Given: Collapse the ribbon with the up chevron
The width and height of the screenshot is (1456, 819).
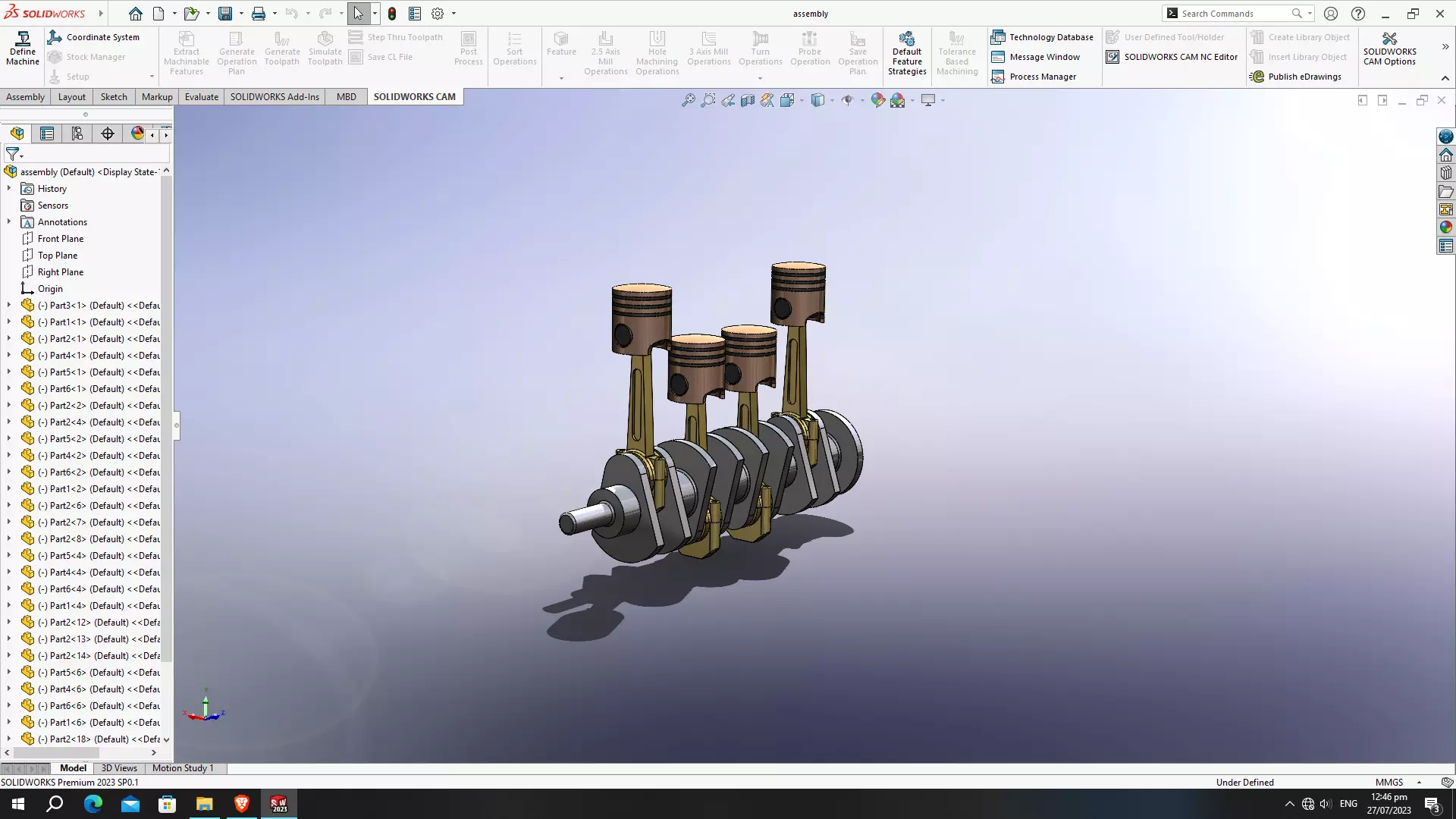Looking at the screenshot, I should coord(1445,78).
